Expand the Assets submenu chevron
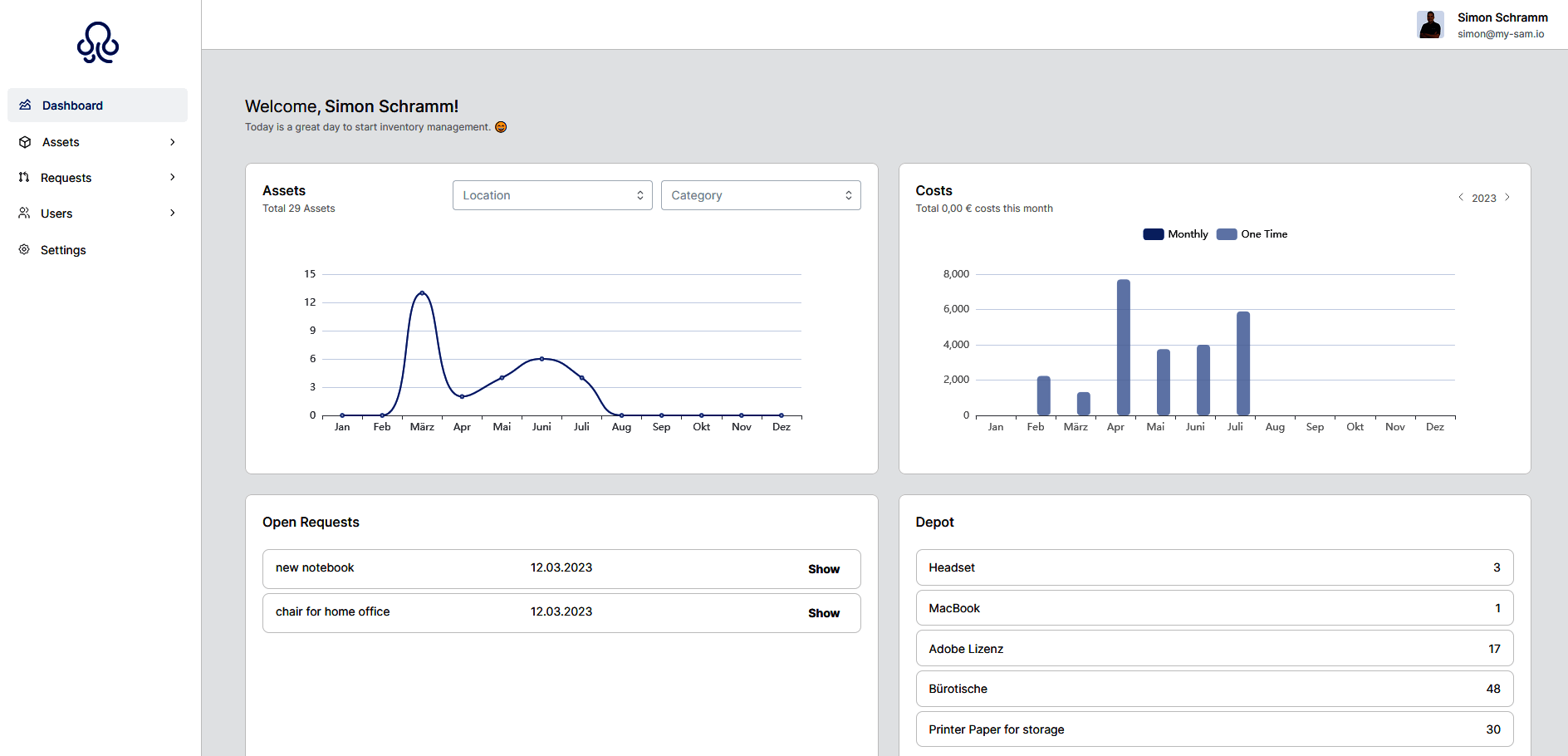Screen dimensions: 1568x756 tap(173, 142)
